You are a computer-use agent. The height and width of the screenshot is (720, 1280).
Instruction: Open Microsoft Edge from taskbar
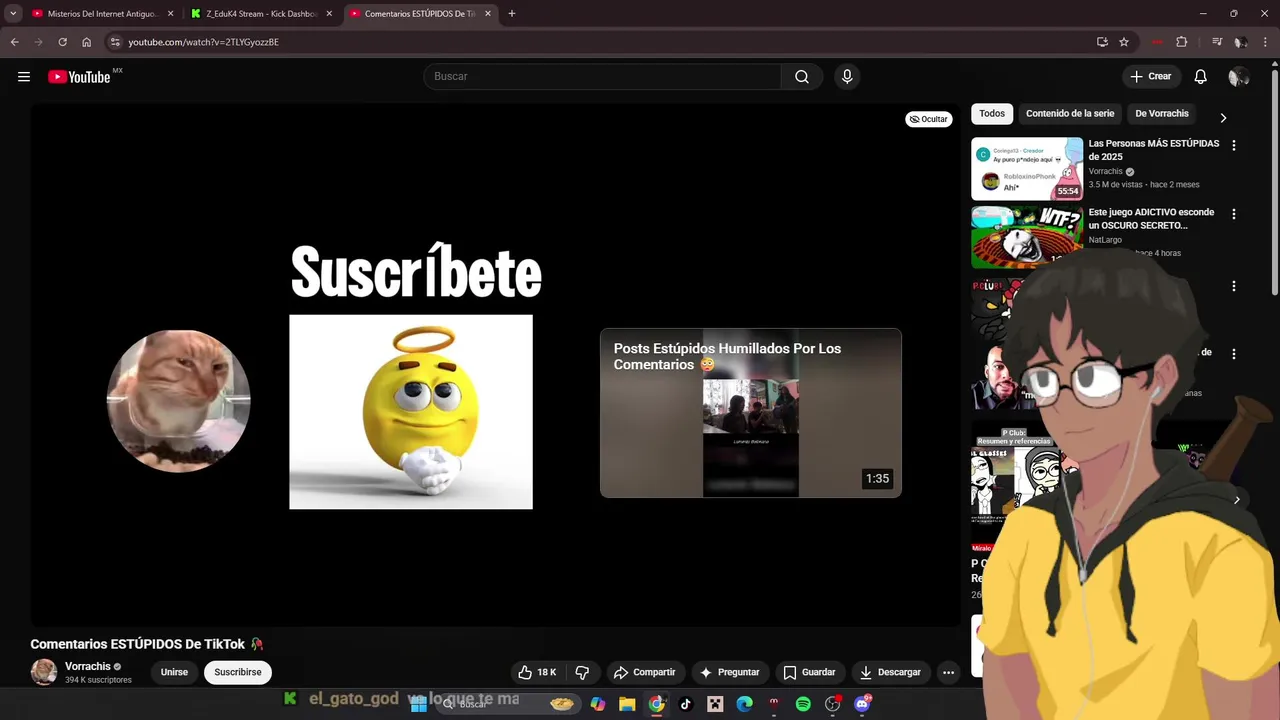coord(744,704)
